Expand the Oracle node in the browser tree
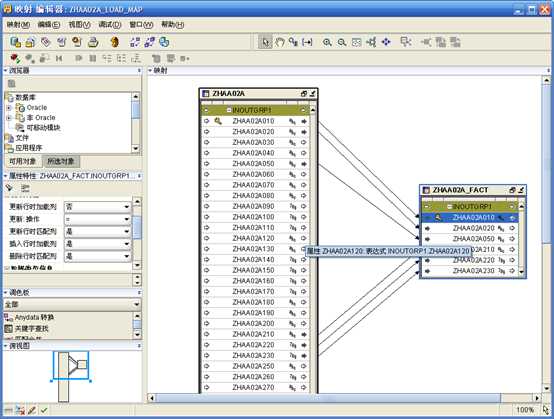Screen dimensions: 554x419 (9, 107)
